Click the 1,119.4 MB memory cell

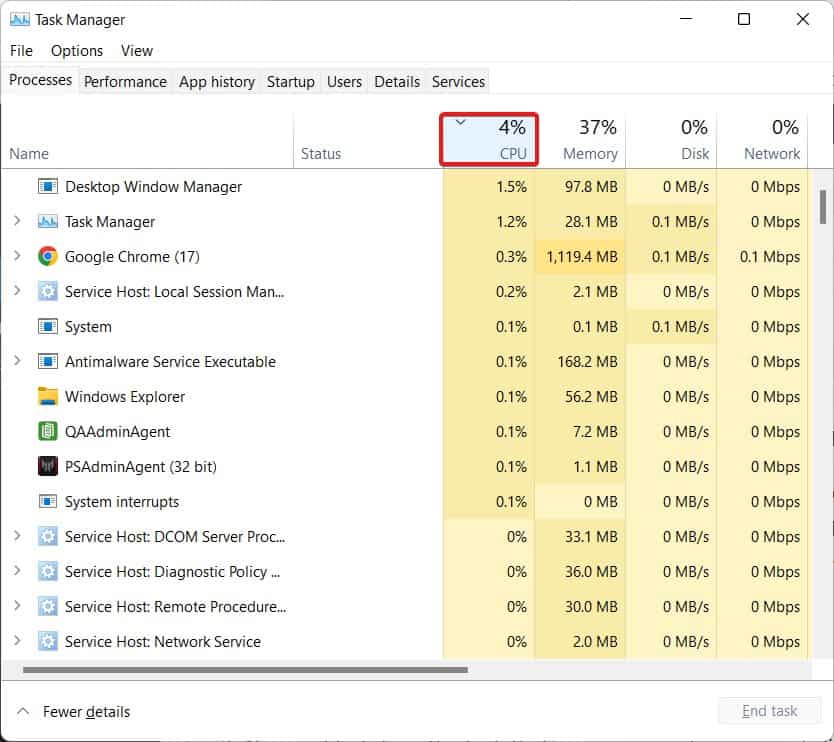(580, 257)
